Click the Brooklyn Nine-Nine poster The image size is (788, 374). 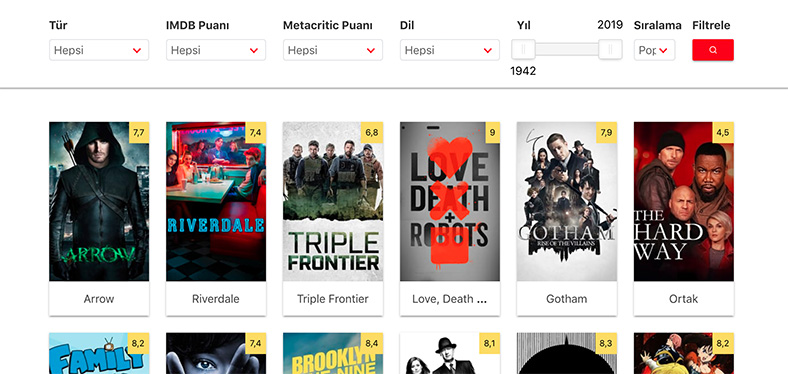(333, 353)
